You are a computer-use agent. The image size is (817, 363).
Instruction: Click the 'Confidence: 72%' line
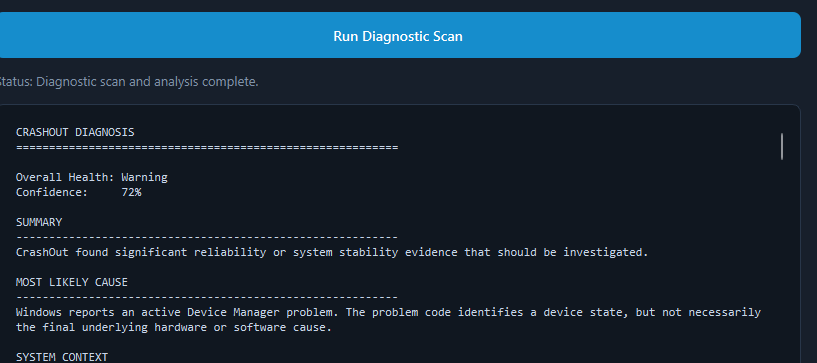78,192
